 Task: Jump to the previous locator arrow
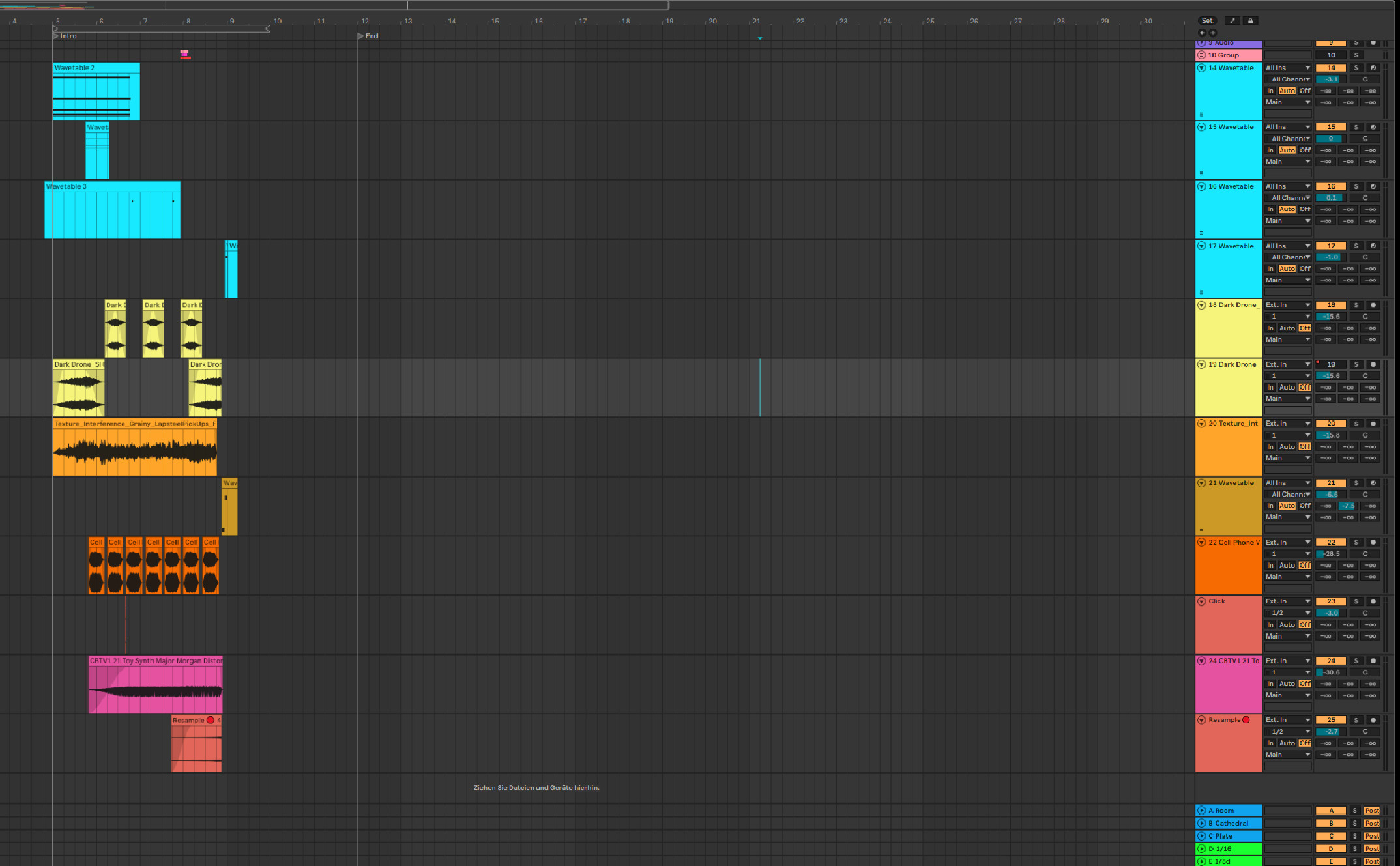(x=1202, y=33)
